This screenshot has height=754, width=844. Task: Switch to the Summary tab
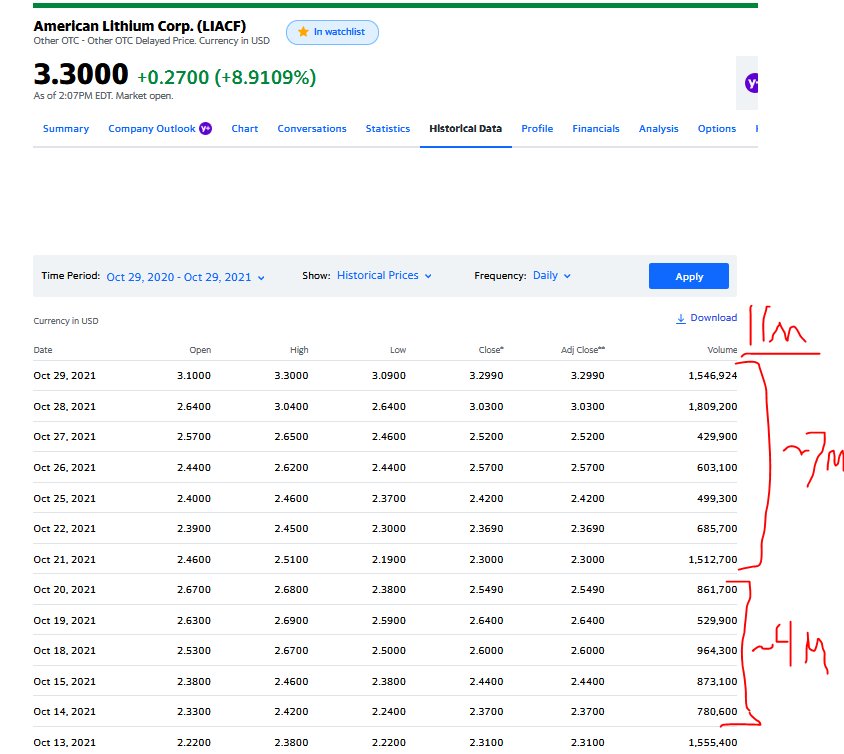point(66,129)
